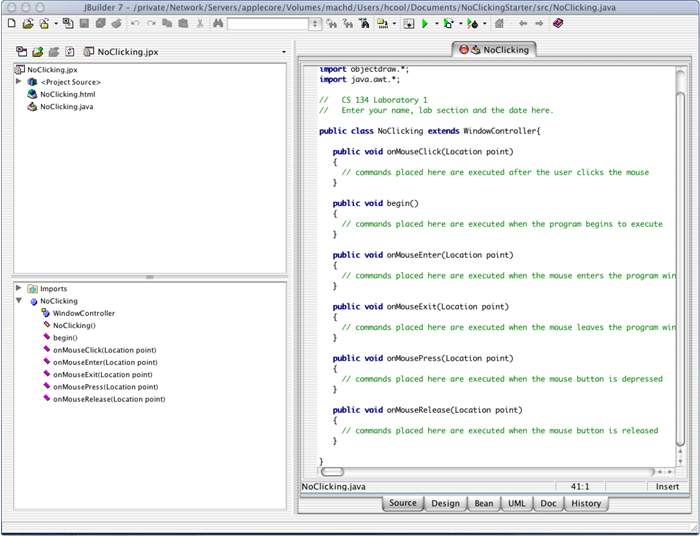The height and width of the screenshot is (536, 700).
Task: Open the History tab
Action: [586, 504]
